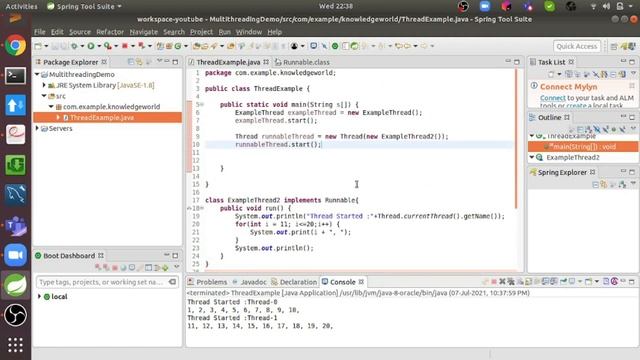Click the Remove All Terminated Launches console icon
640x360 pixels.
[x=511, y=282]
